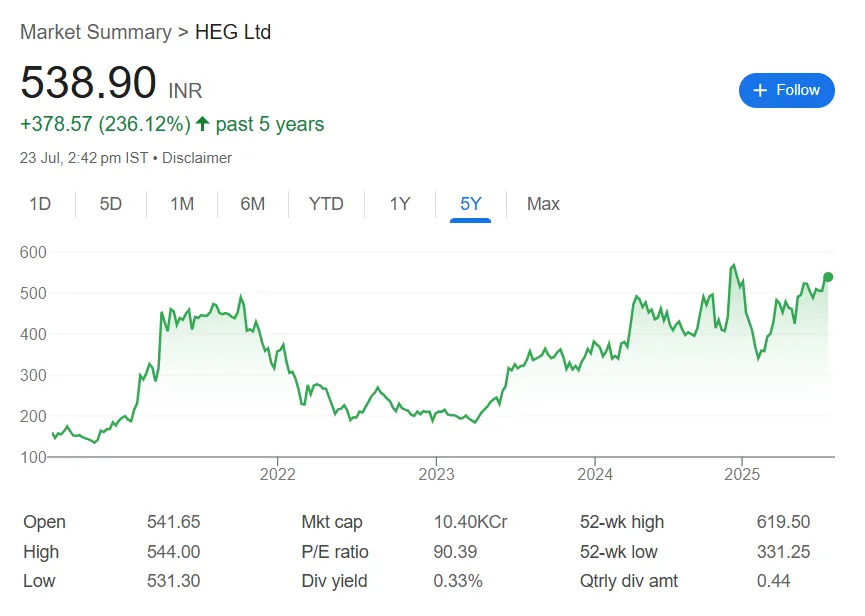Viewport: 865px width, 616px height.
Task: Click the 100 y-axis label
Action: click(x=33, y=457)
